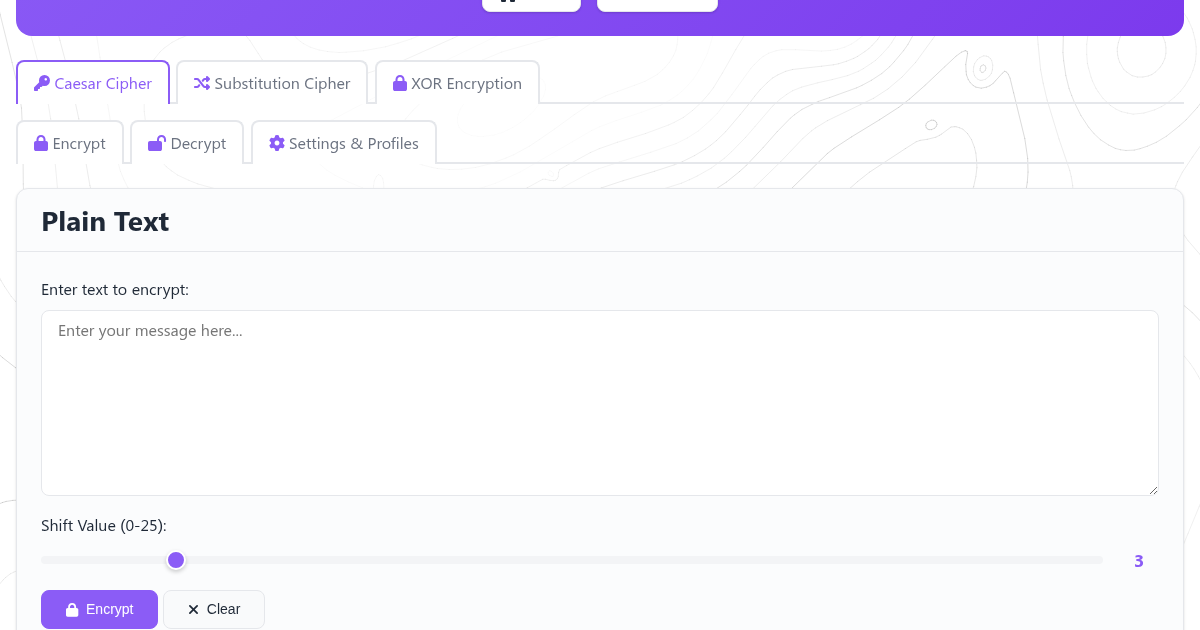Click the open padlock icon on Decrypt tab
Viewport: 1200px width, 630px height.
pos(156,144)
